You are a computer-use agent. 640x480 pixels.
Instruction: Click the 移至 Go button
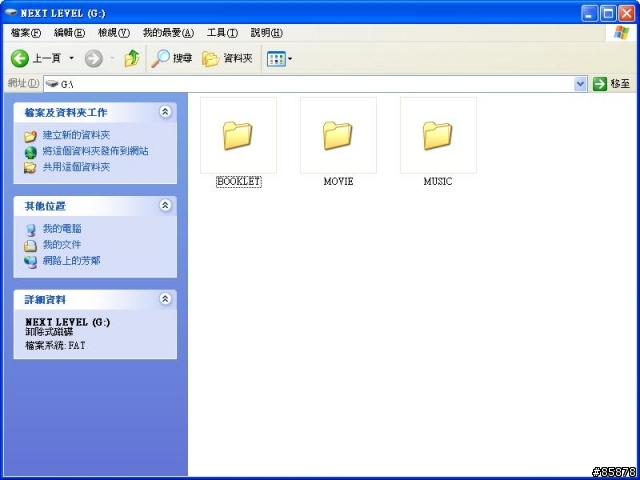point(611,84)
